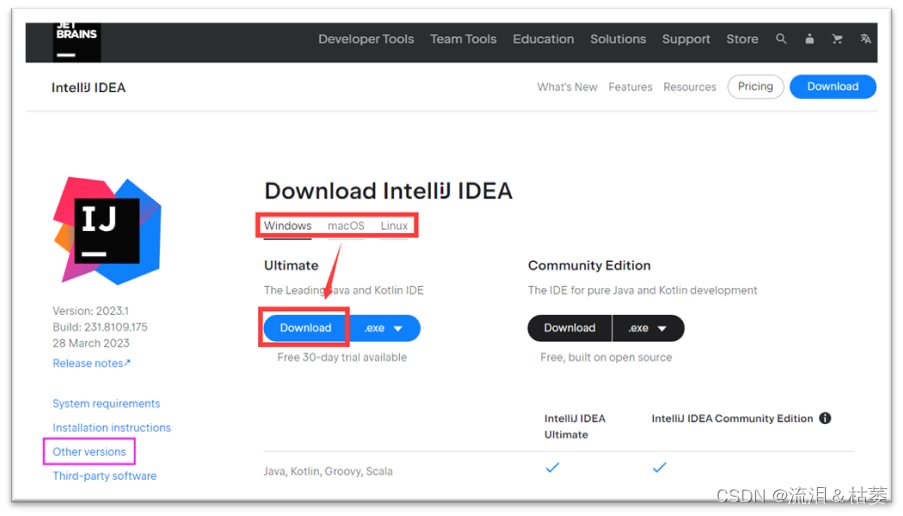903x516 pixels.
Task: Go to What's New page
Action: 567,87
